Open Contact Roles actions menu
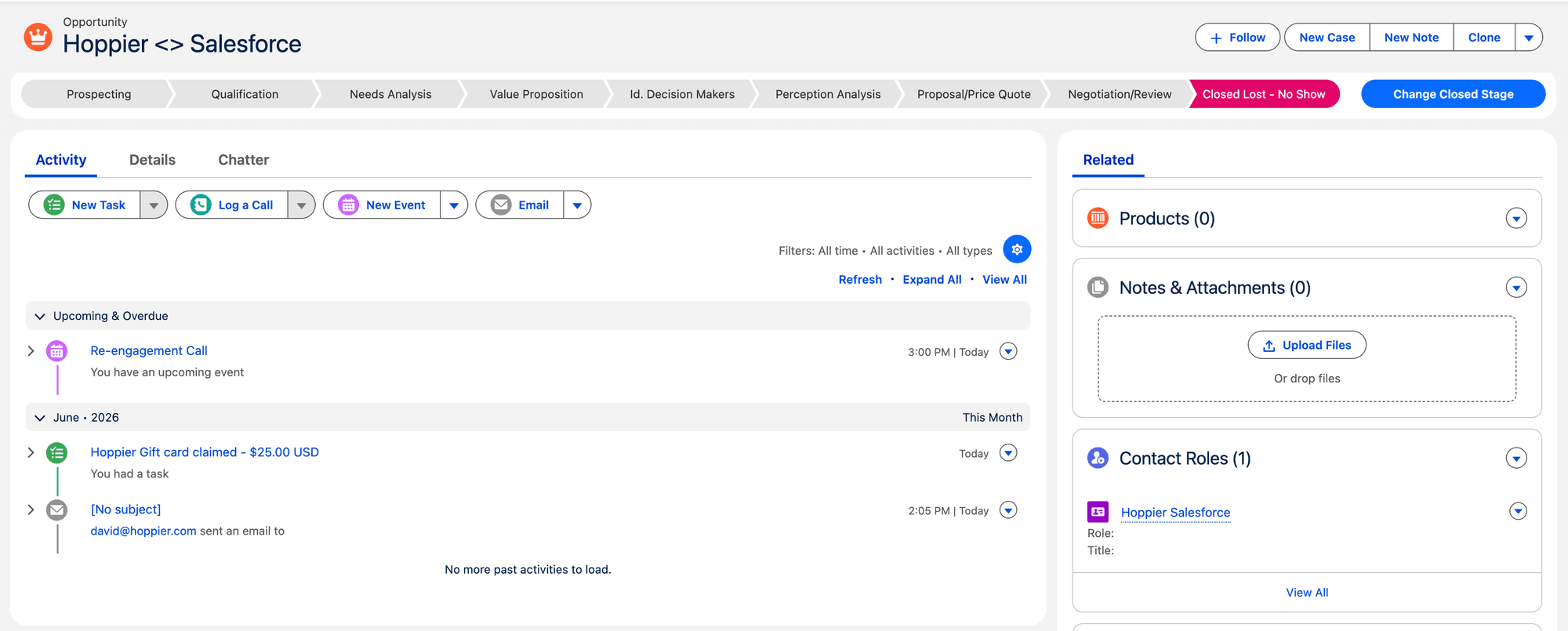The image size is (1568, 631). tap(1516, 459)
